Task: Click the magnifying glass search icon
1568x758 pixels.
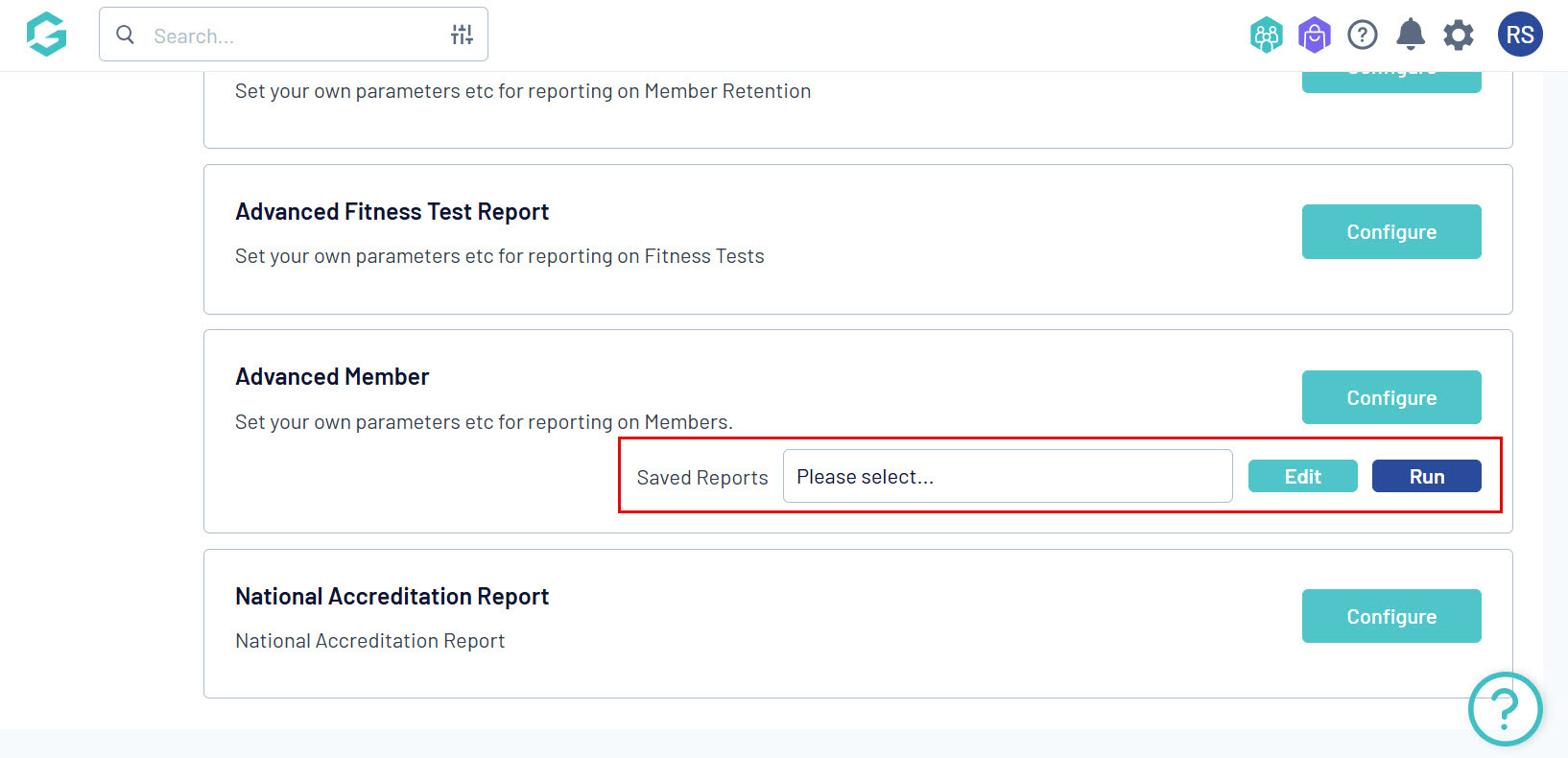Action: 125,35
